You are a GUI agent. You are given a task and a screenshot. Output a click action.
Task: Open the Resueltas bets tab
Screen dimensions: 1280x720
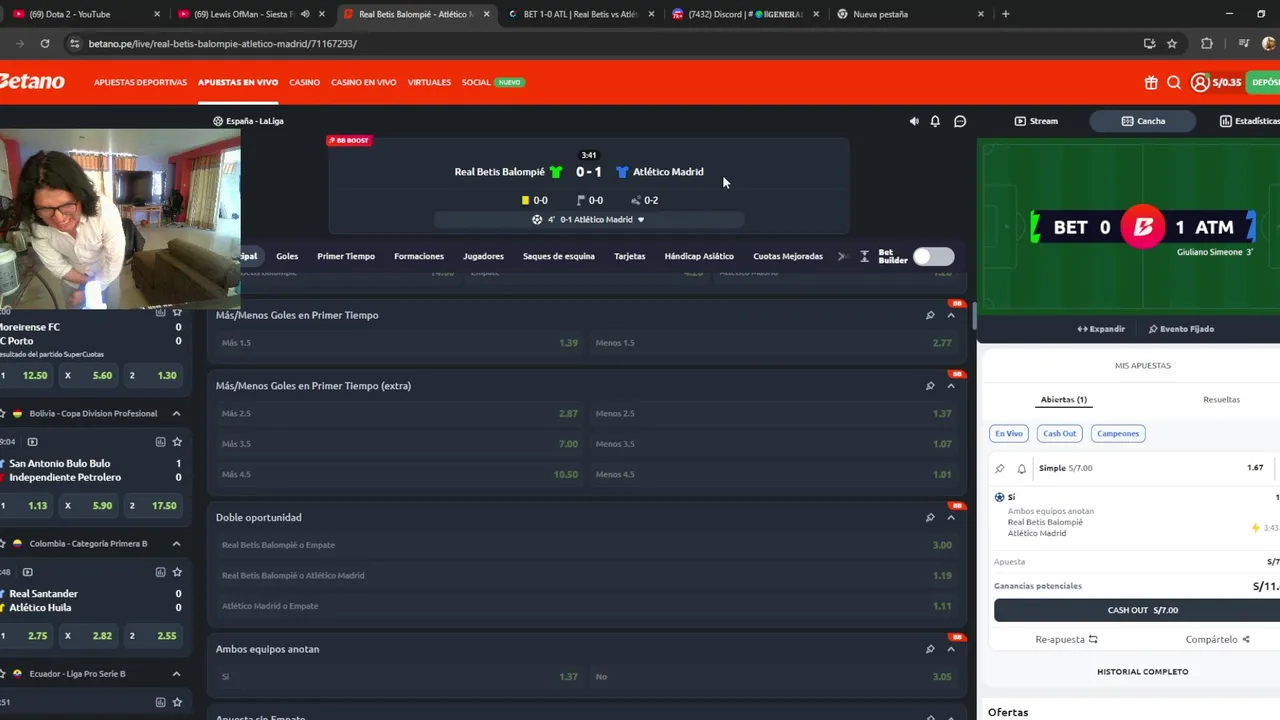pos(1221,399)
